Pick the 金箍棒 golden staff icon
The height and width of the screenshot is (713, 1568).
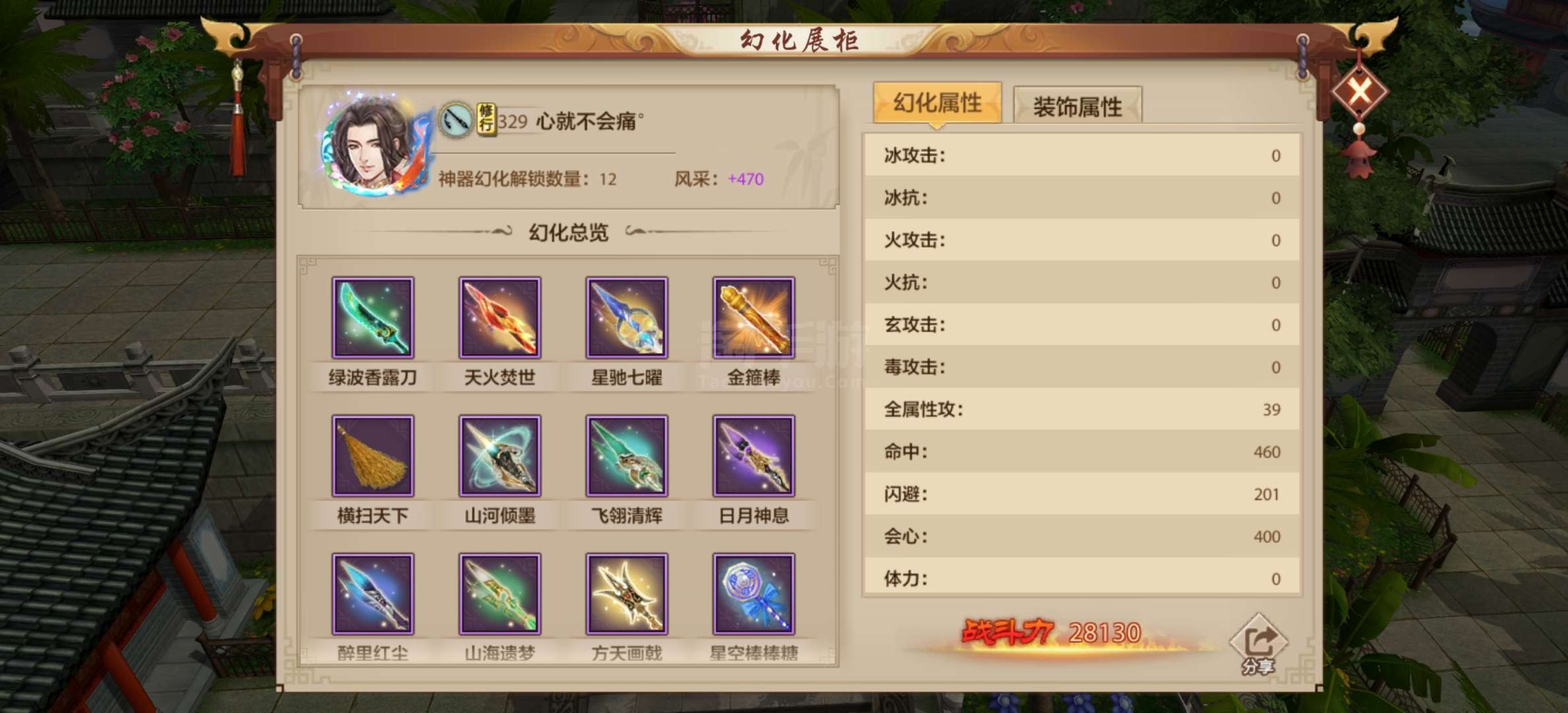pos(754,318)
